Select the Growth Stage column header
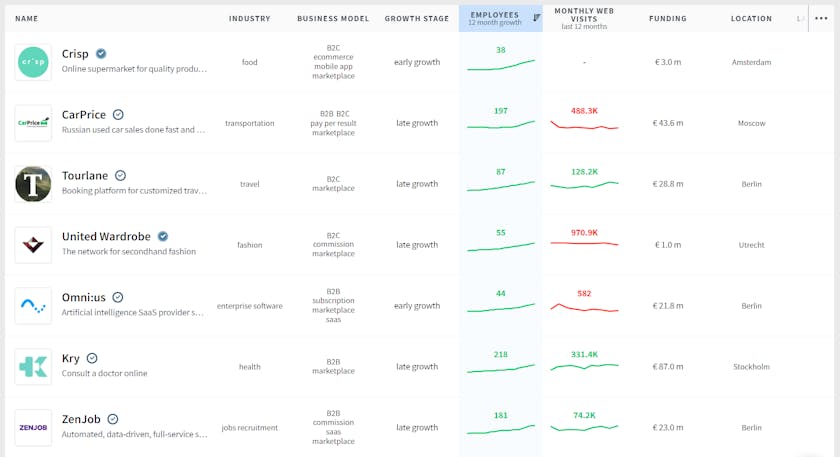Image resolution: width=840 pixels, height=457 pixels. coord(416,19)
